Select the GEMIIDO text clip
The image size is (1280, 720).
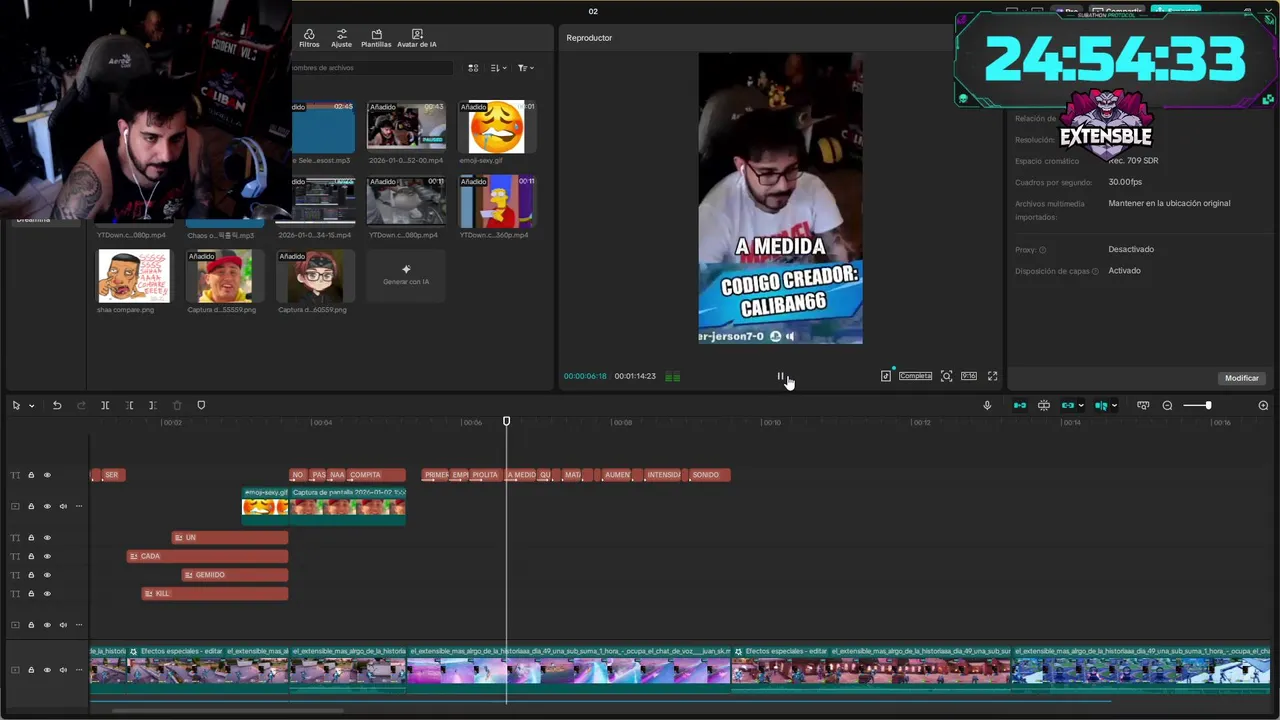(x=235, y=575)
